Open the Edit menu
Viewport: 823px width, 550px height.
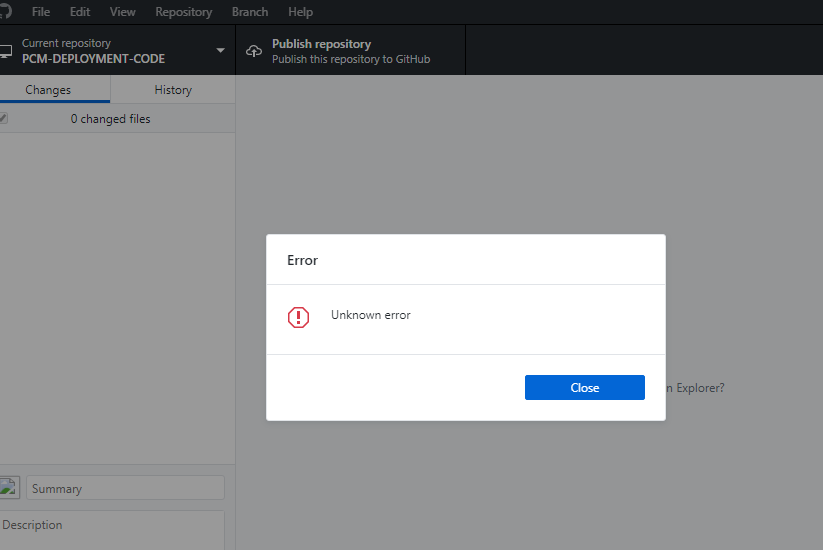pyautogui.click(x=80, y=12)
